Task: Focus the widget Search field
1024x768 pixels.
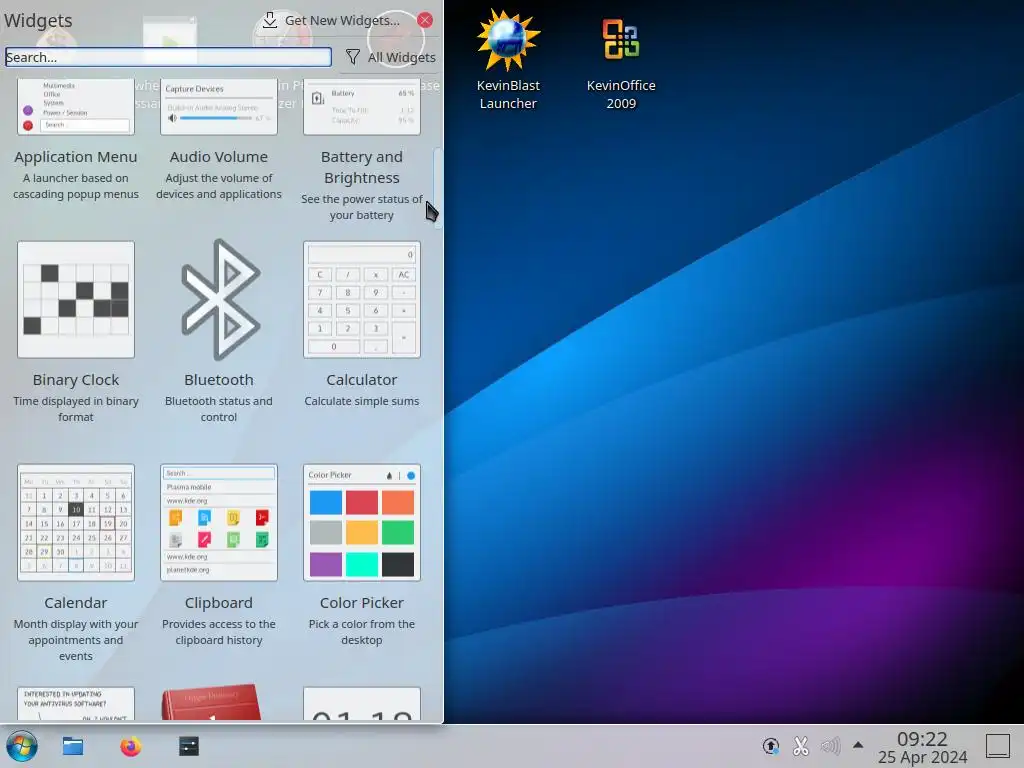Action: point(168,57)
